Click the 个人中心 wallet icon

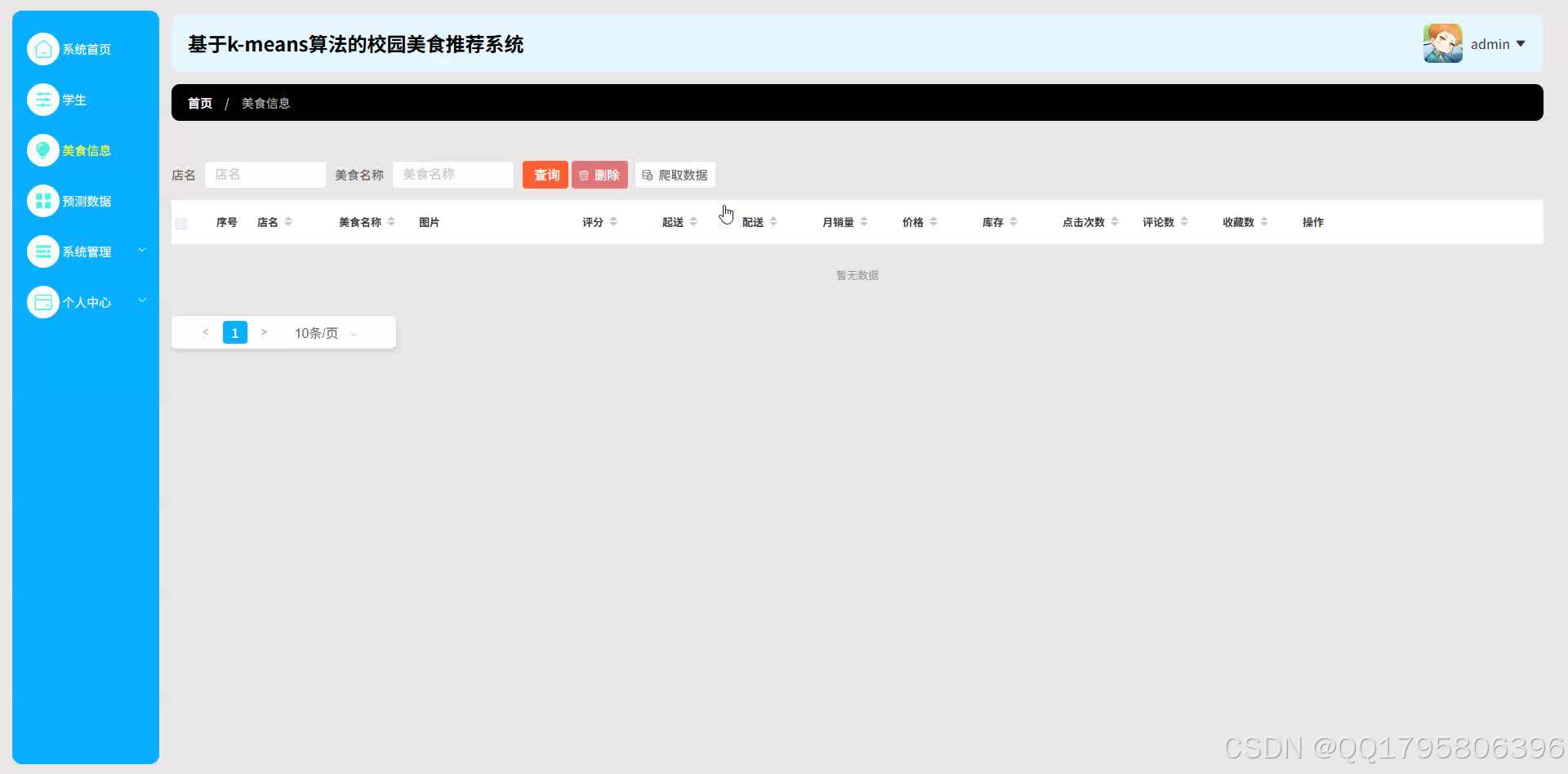pos(43,302)
